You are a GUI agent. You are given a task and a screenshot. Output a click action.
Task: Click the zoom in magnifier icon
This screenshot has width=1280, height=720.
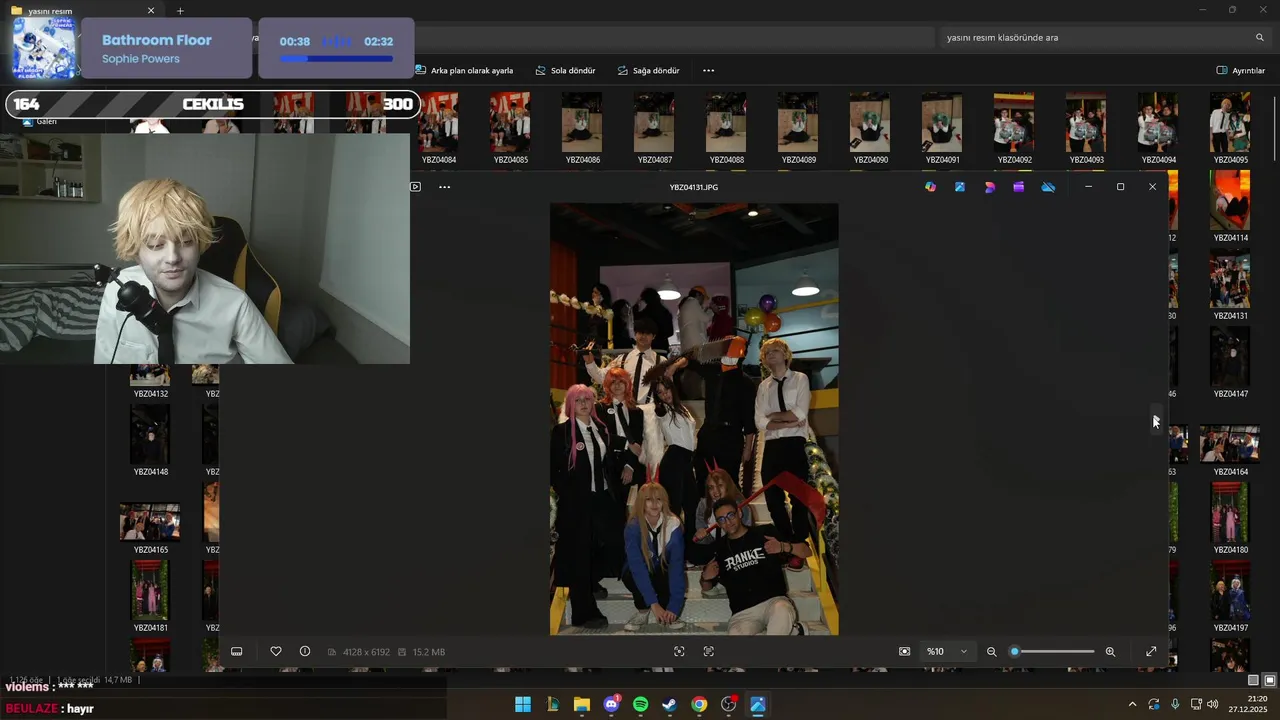[x=1110, y=652]
